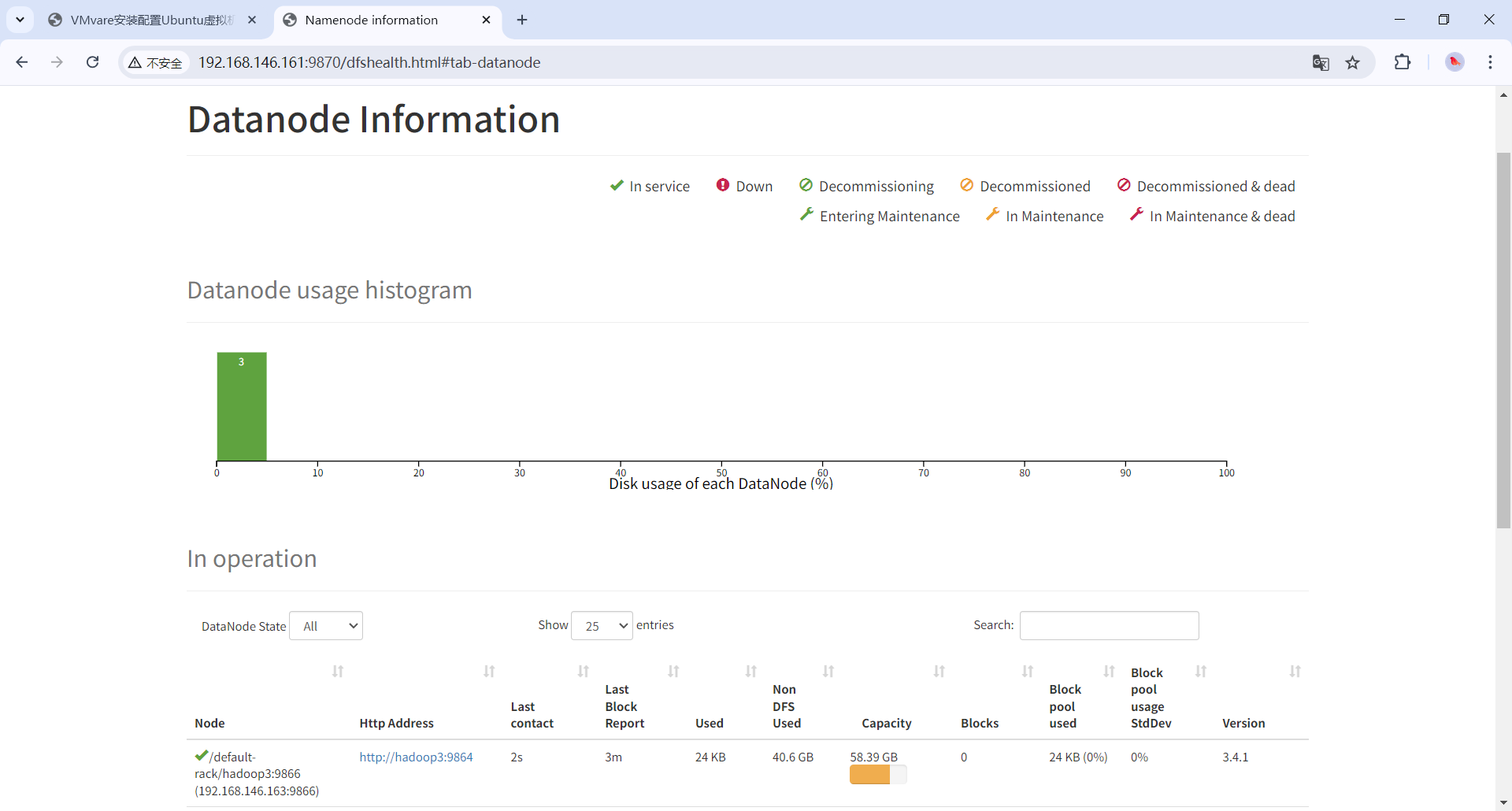Click the green histogram bar labeled 3
This screenshot has height=811, width=1512.
242,406
